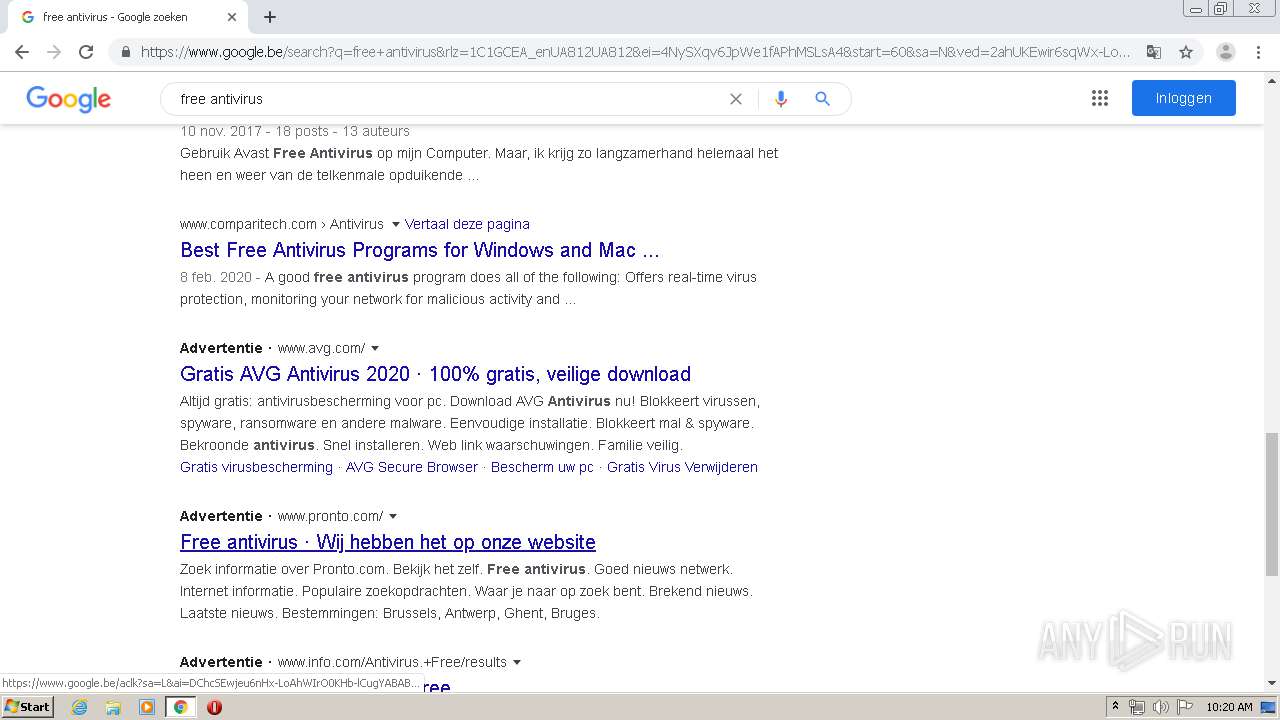The width and height of the screenshot is (1280, 720).
Task: Expand the www.info.com ad dropdown arrow
Action: click(x=516, y=662)
